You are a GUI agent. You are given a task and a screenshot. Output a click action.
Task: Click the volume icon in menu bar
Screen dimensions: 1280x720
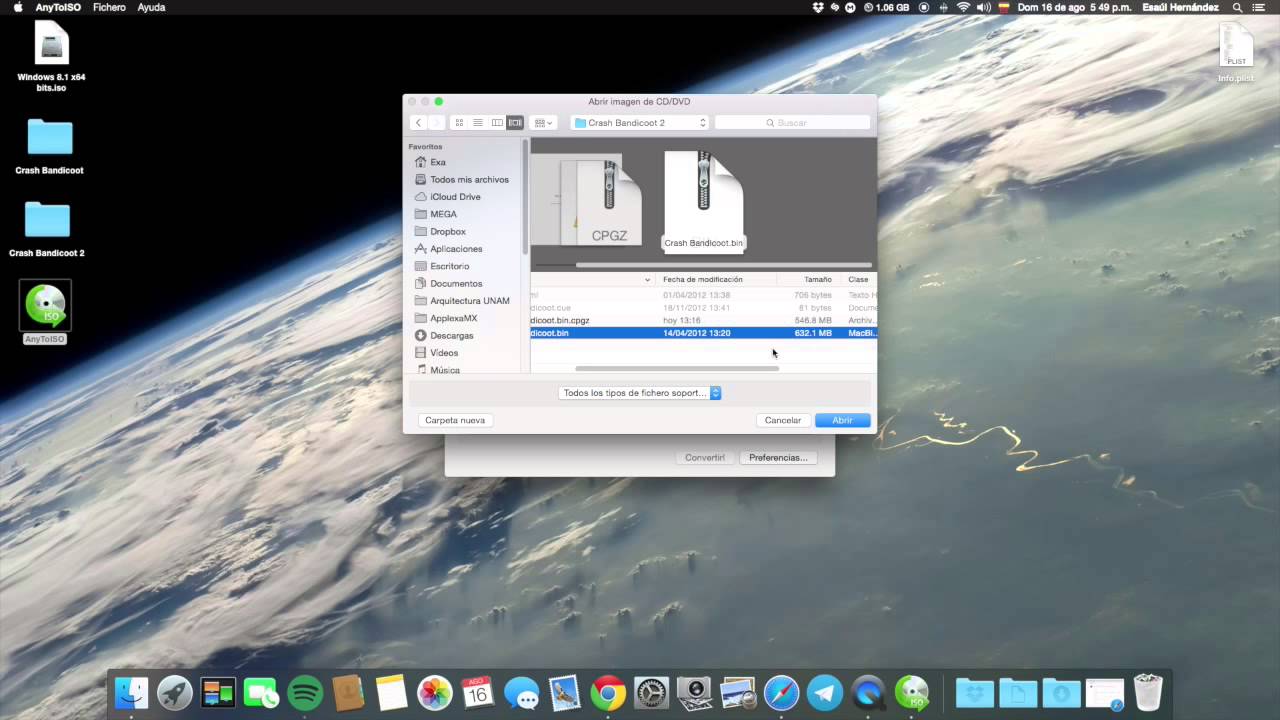(983, 7)
